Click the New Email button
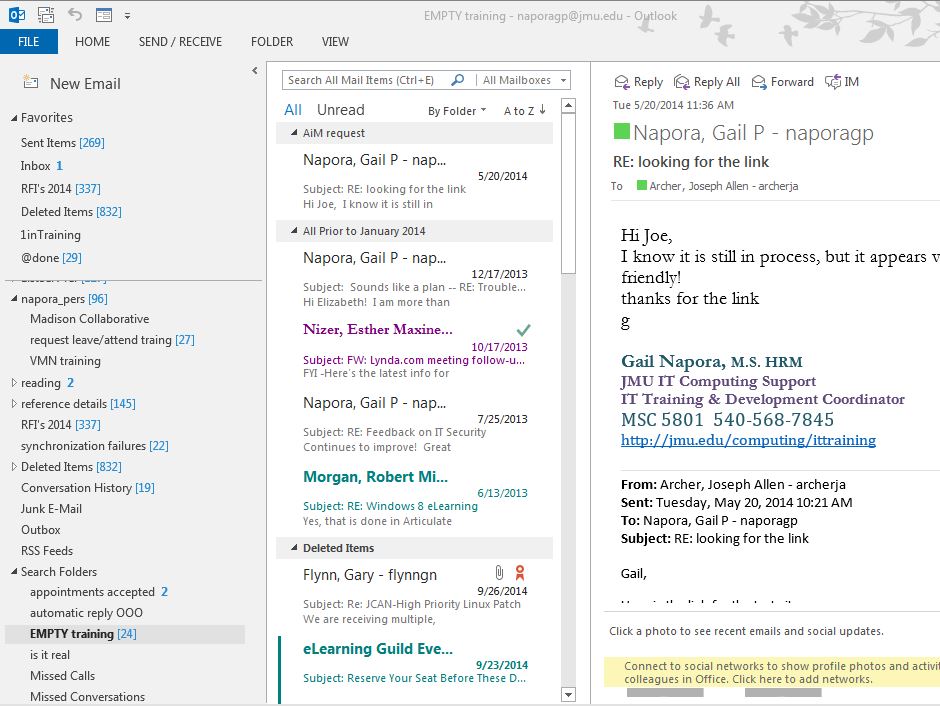Screen dimensions: 940x706 72,83
